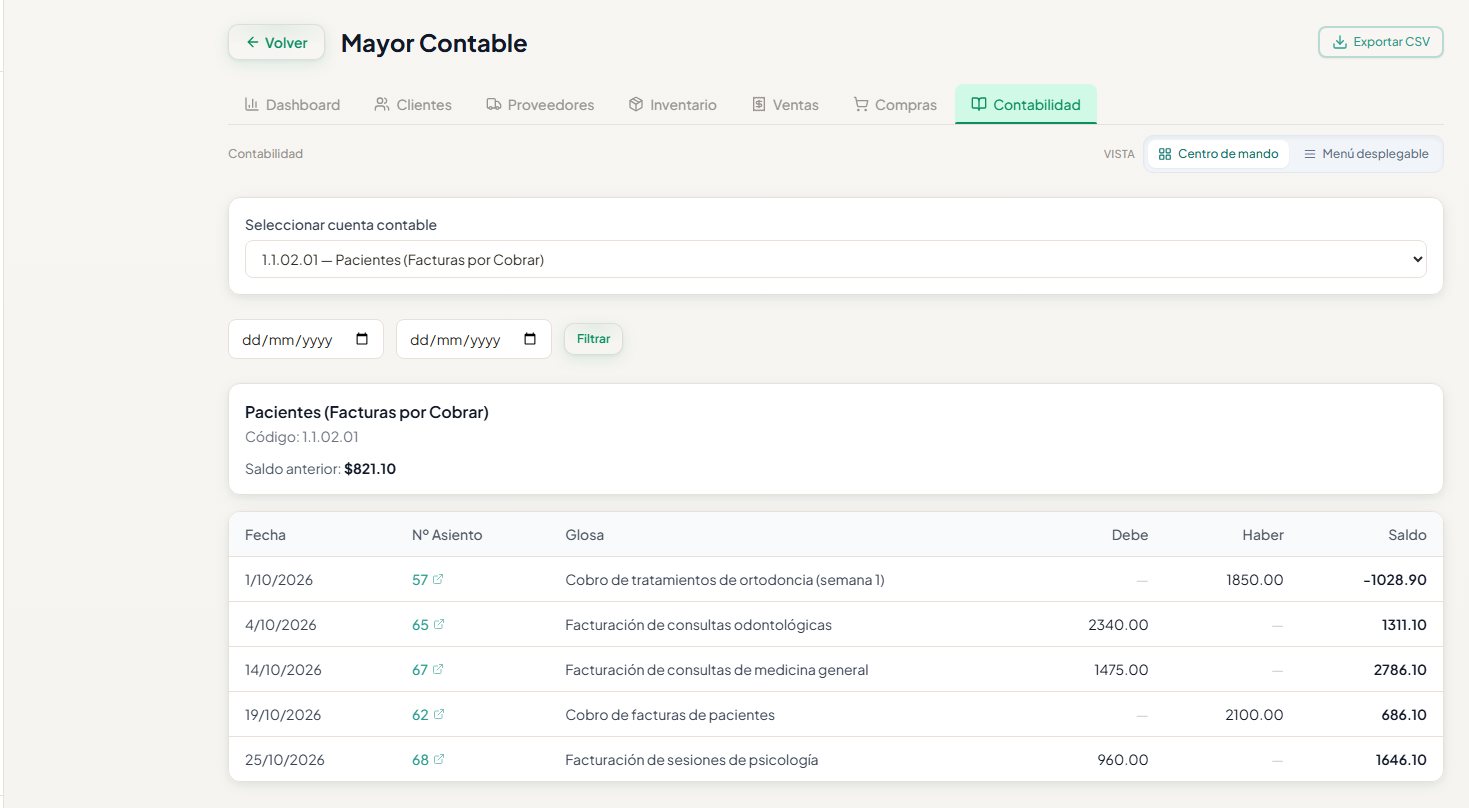Screen dimensions: 1469x808
Task: Click the back arrow icon in Volver
Action: point(252,43)
